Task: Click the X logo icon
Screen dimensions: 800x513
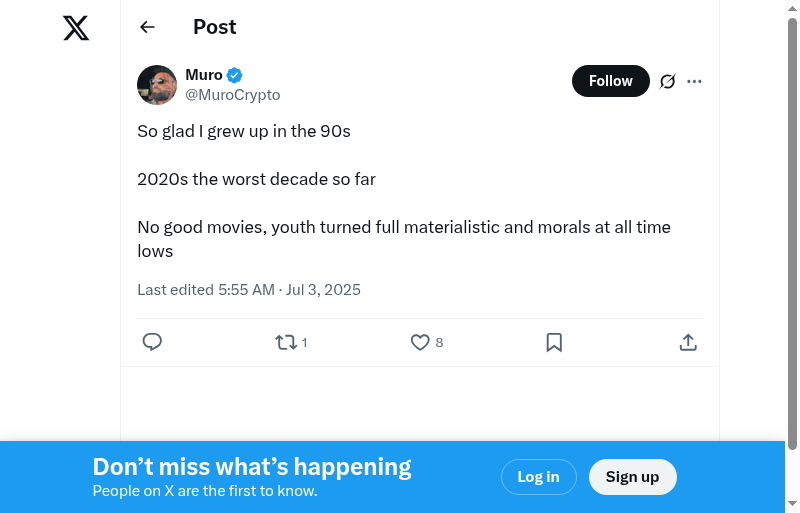Action: point(76,28)
